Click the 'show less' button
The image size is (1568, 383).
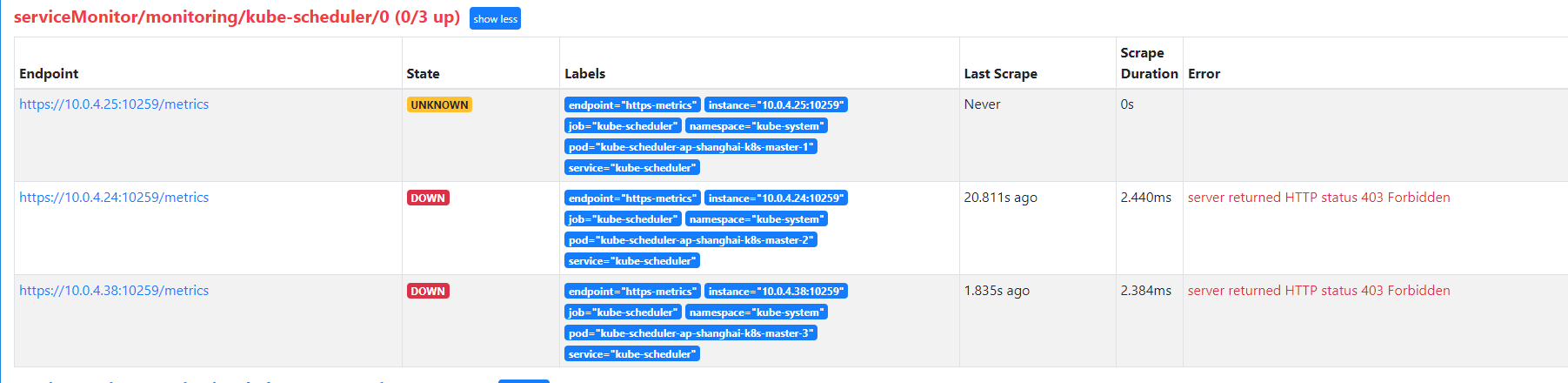coord(495,18)
